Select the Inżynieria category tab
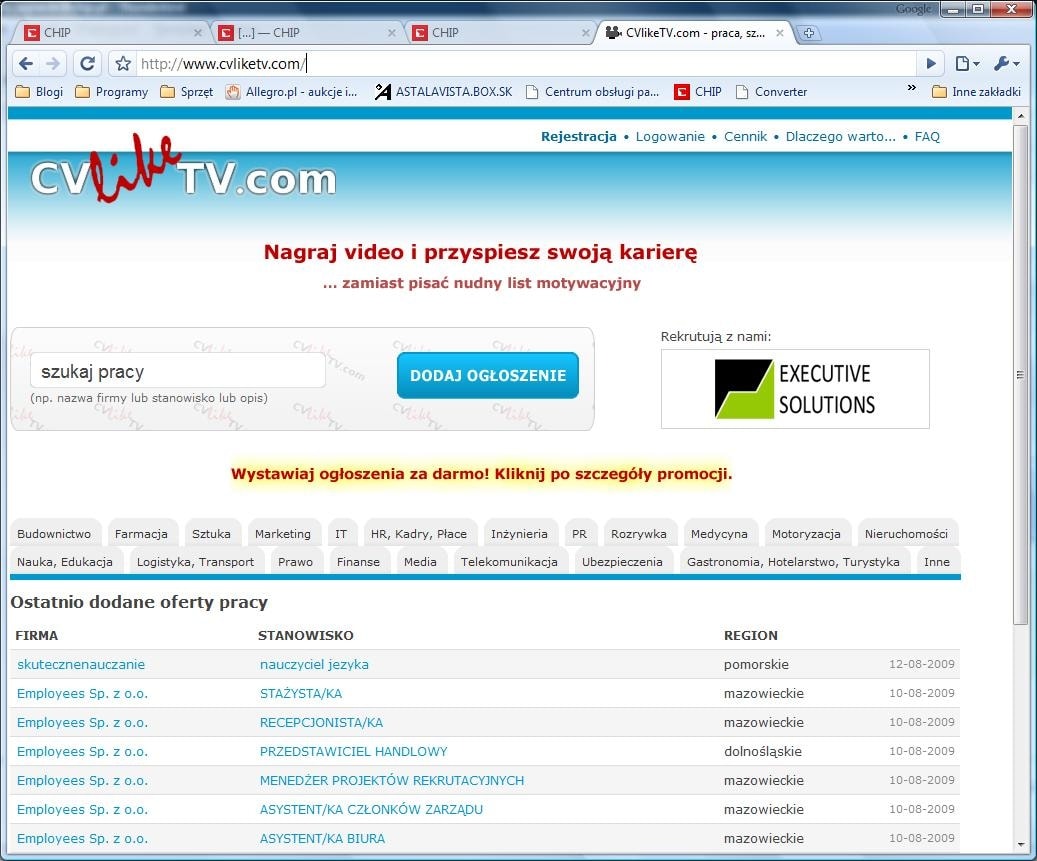 (519, 534)
